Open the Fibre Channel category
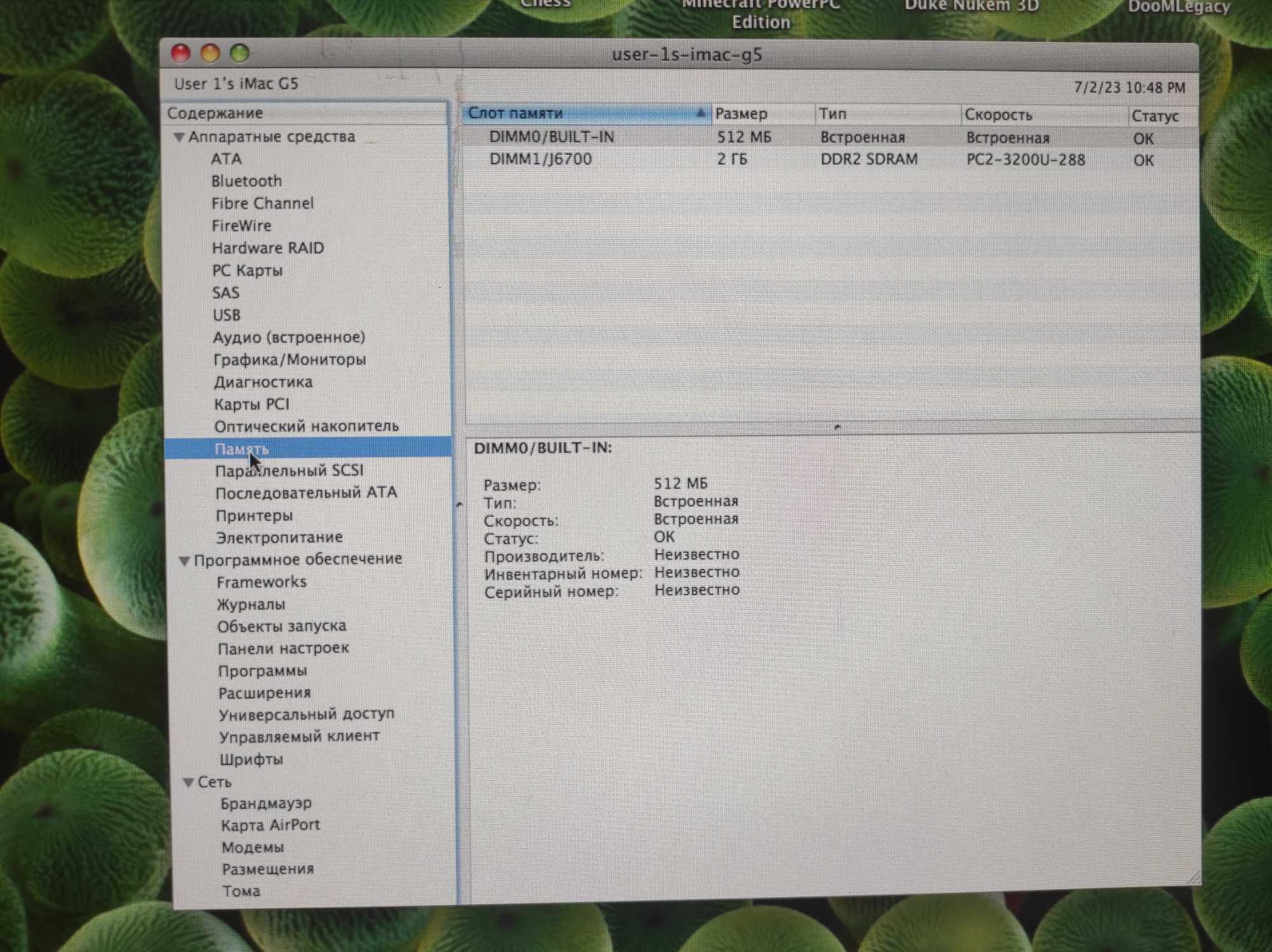 [263, 204]
